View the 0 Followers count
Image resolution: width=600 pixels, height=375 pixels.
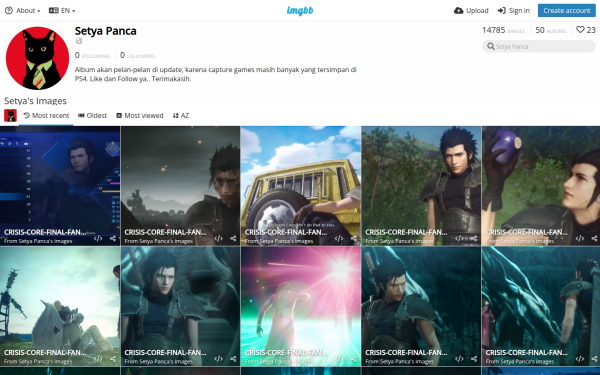coord(137,55)
